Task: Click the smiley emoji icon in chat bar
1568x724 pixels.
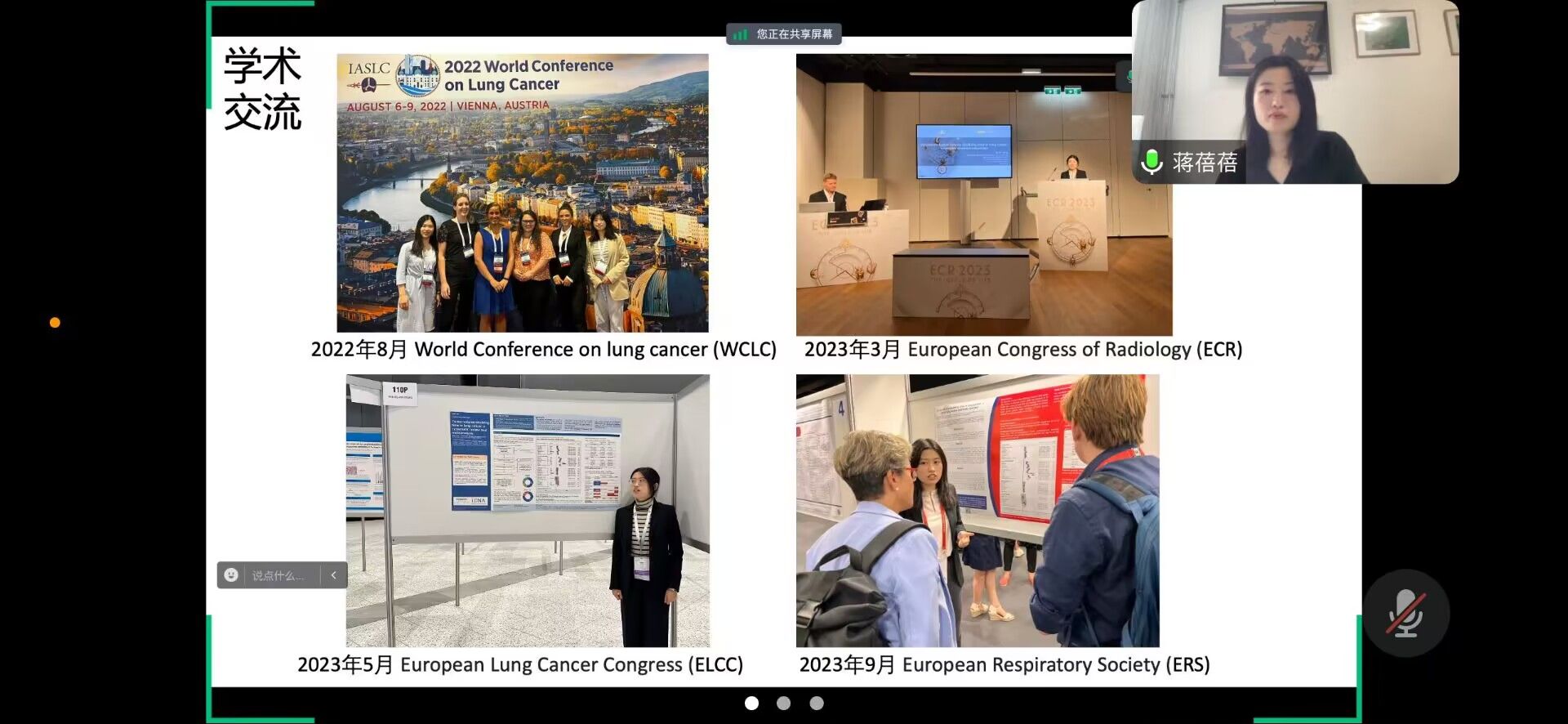Action: click(x=231, y=575)
